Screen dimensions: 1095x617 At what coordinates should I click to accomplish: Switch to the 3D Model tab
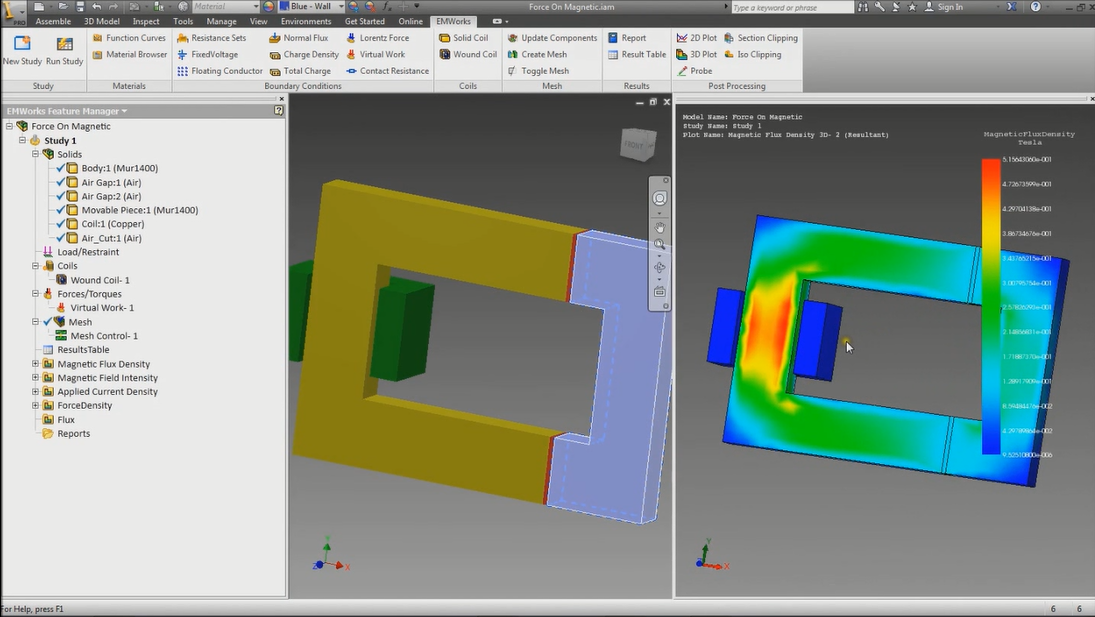(102, 22)
